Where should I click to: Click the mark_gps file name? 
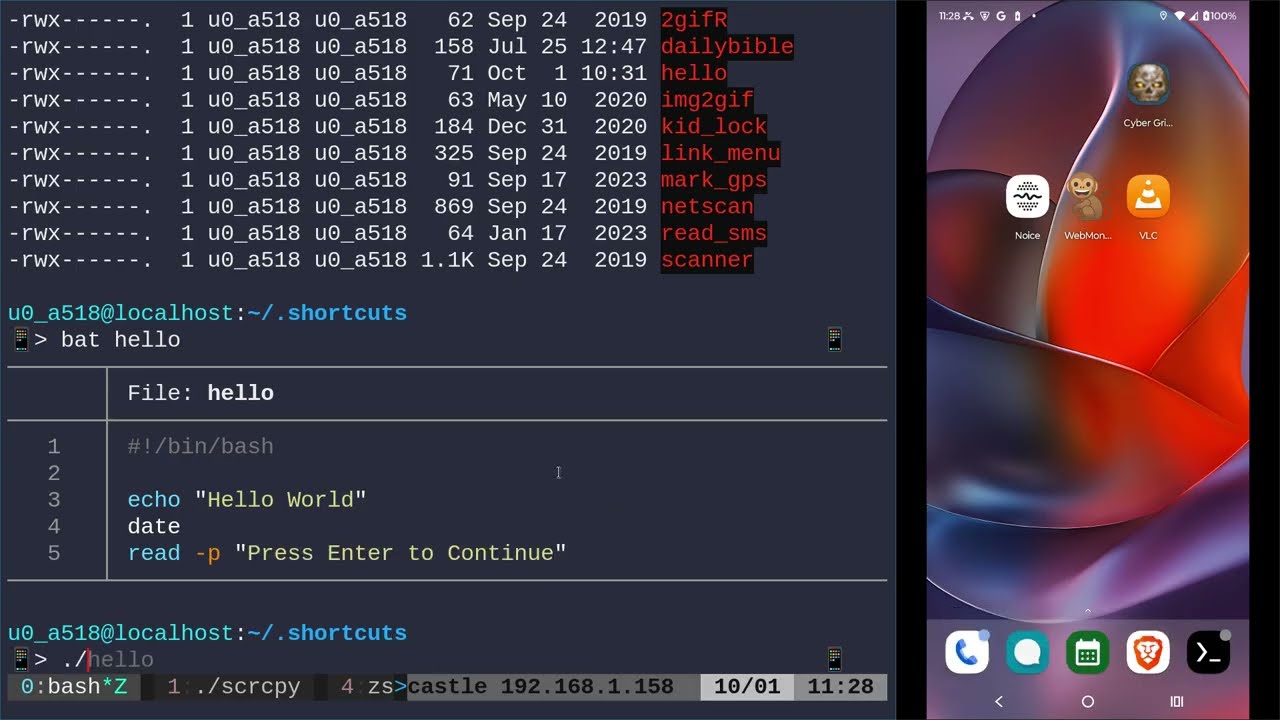pos(714,180)
